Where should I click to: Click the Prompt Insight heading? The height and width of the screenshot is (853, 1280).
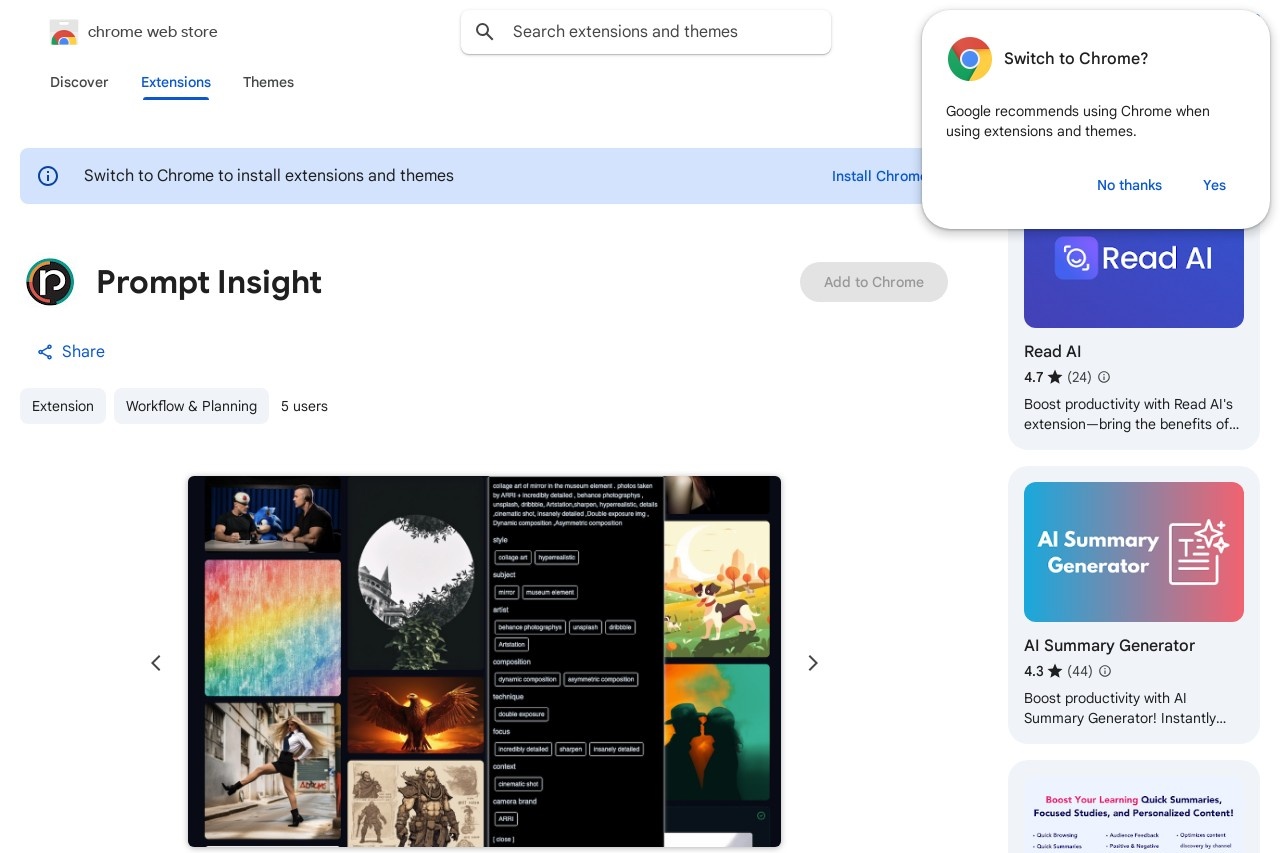209,282
